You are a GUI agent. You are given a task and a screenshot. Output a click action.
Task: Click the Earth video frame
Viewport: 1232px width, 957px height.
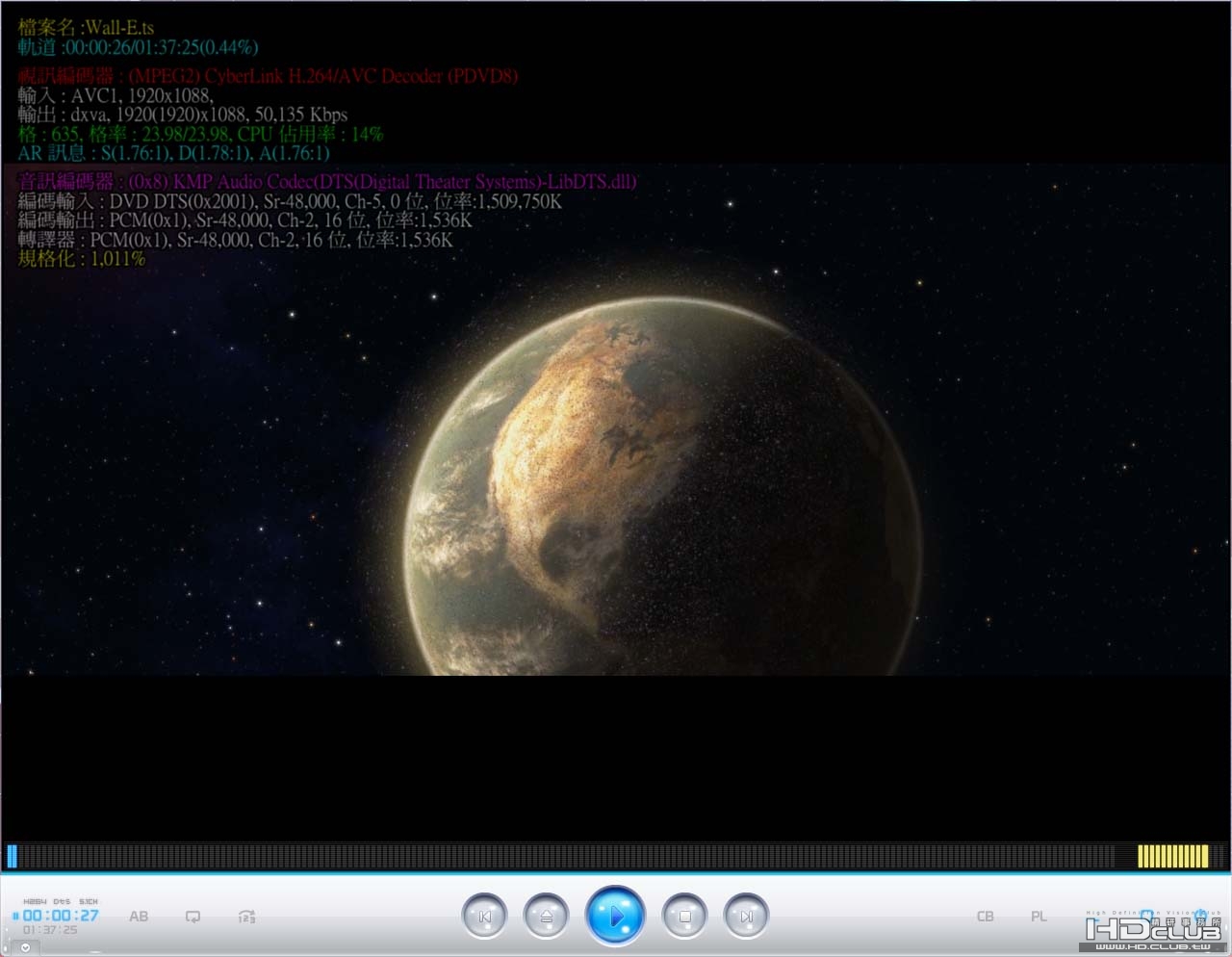coord(616,419)
